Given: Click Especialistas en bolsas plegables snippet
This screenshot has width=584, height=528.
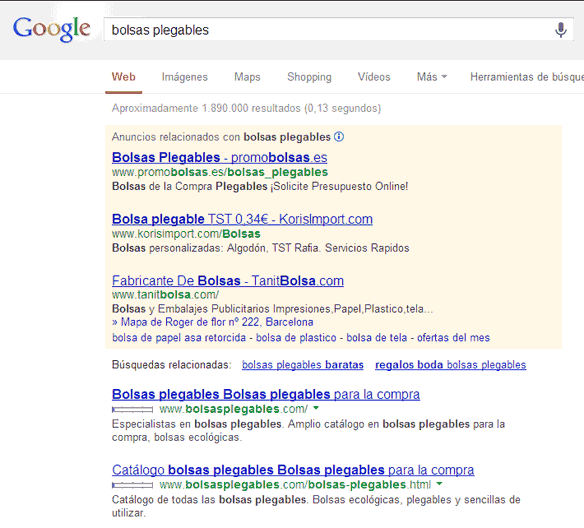Looking at the screenshot, I should coord(308,430).
